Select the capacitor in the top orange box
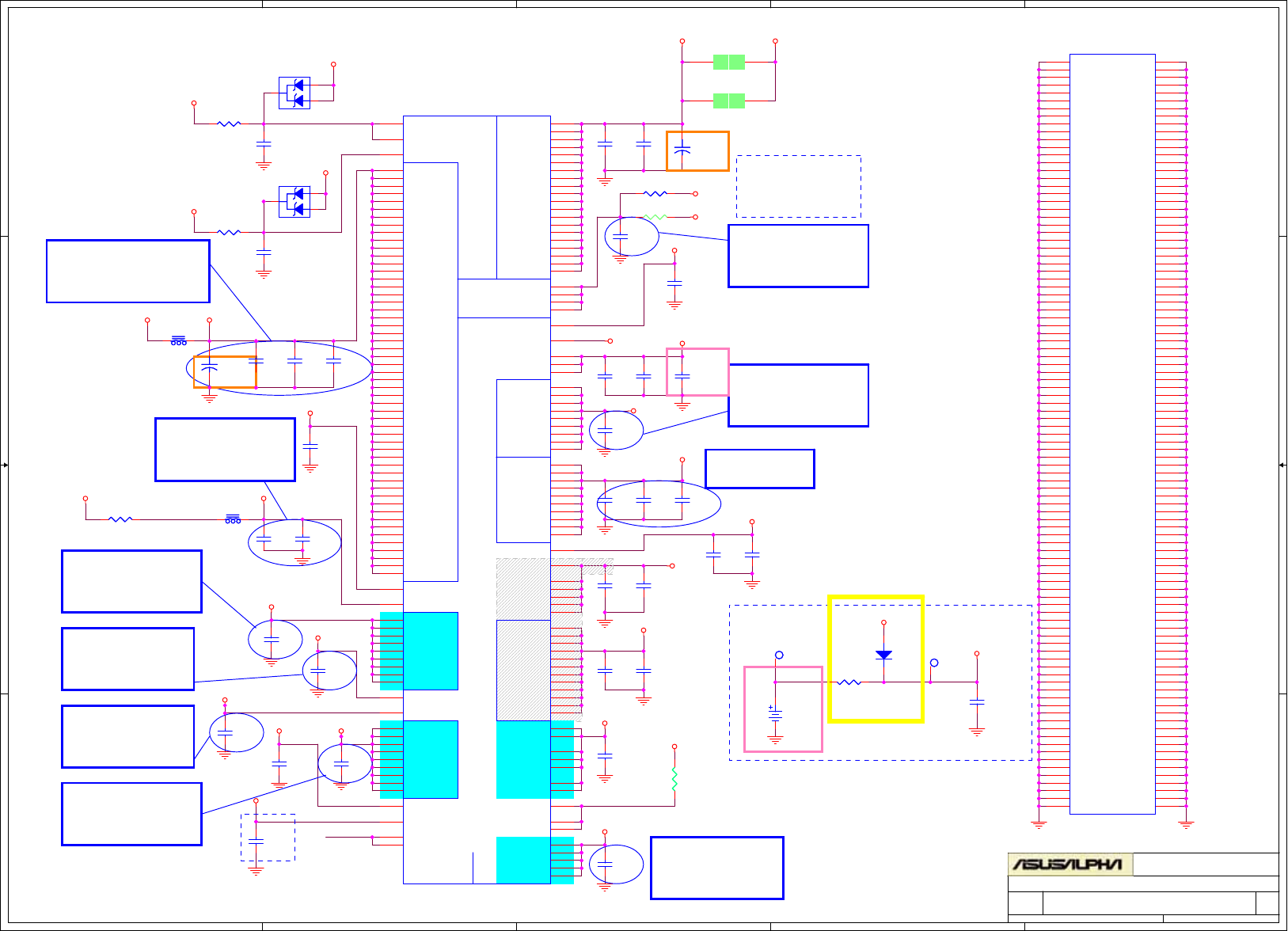This screenshot has width=1288, height=931. coord(682,148)
